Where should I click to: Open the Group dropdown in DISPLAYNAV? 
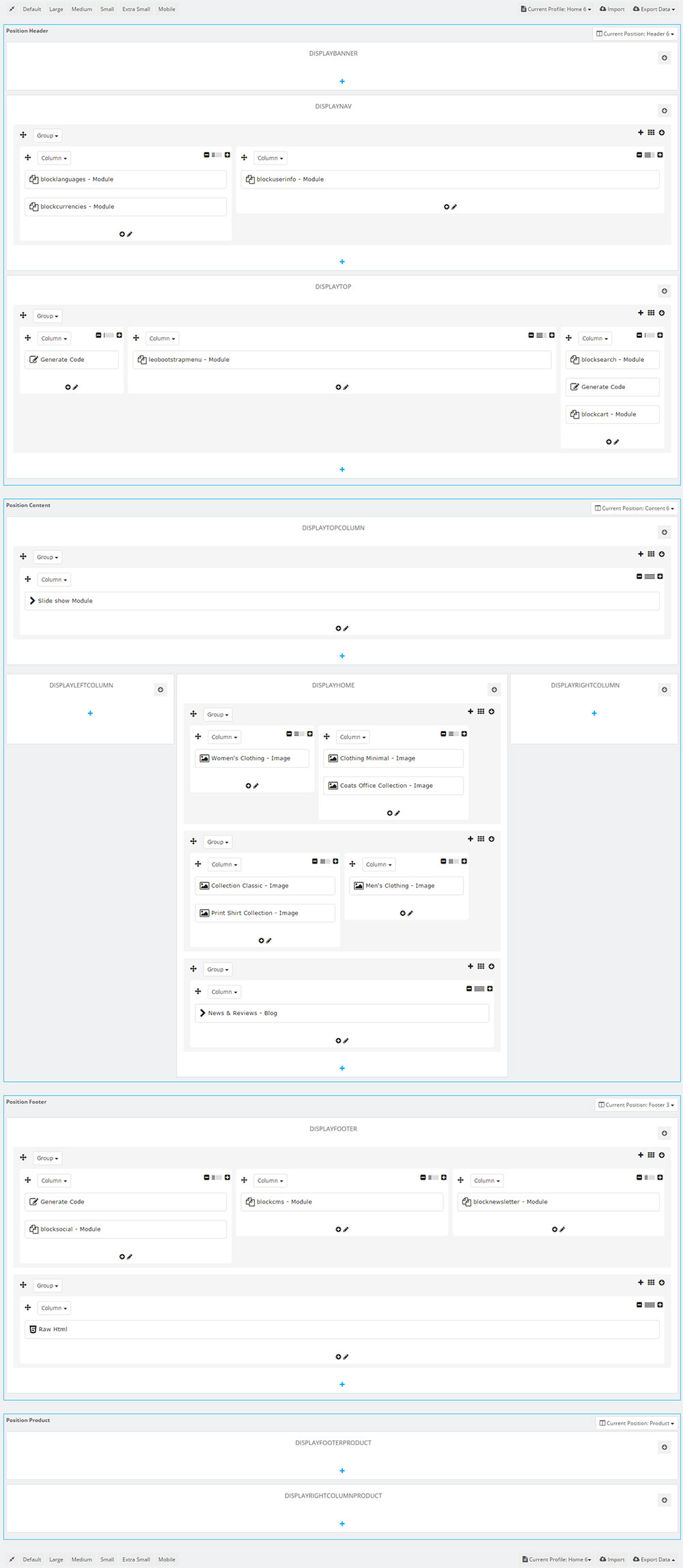[x=47, y=135]
